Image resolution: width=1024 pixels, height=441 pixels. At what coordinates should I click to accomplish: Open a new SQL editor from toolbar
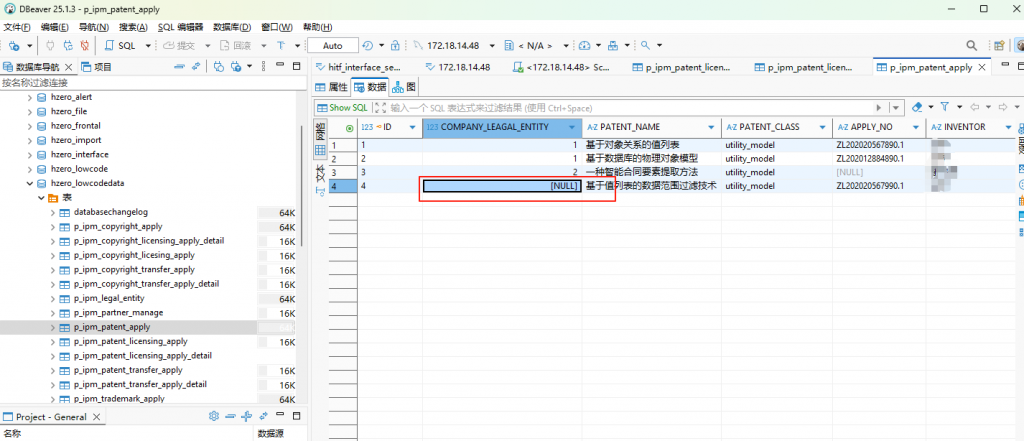[x=121, y=45]
